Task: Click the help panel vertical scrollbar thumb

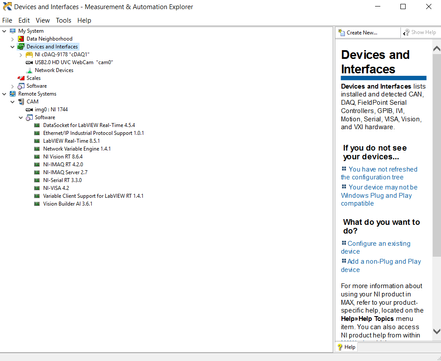Action: (437, 155)
